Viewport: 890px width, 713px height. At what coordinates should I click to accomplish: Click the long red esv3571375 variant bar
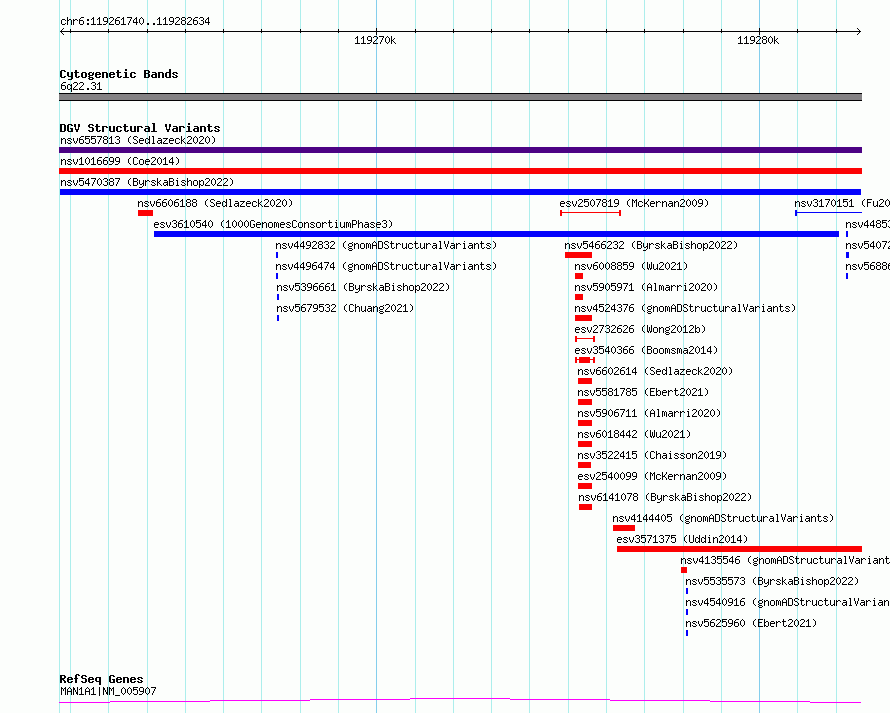pos(740,549)
